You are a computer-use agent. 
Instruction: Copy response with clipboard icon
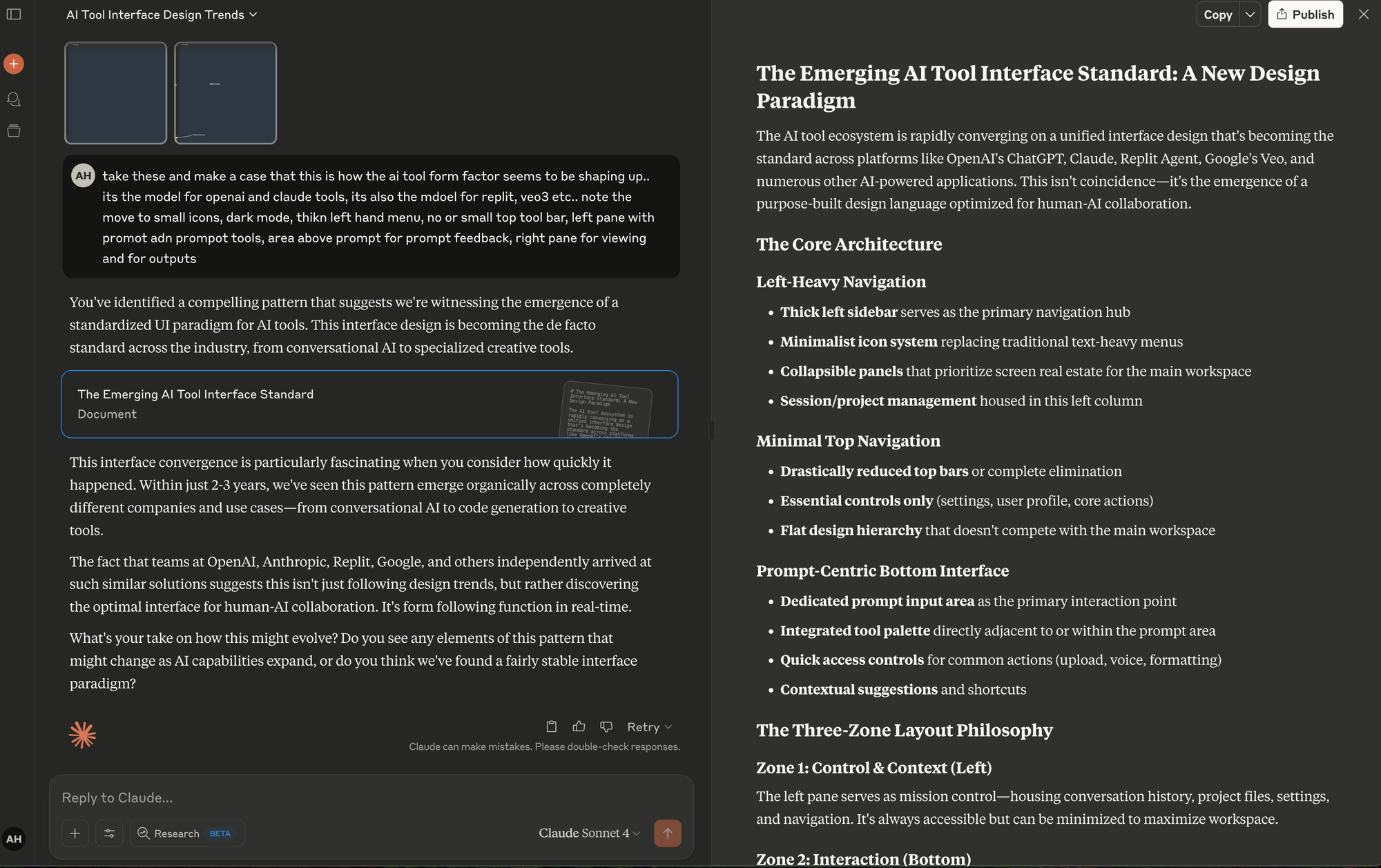pos(551,726)
